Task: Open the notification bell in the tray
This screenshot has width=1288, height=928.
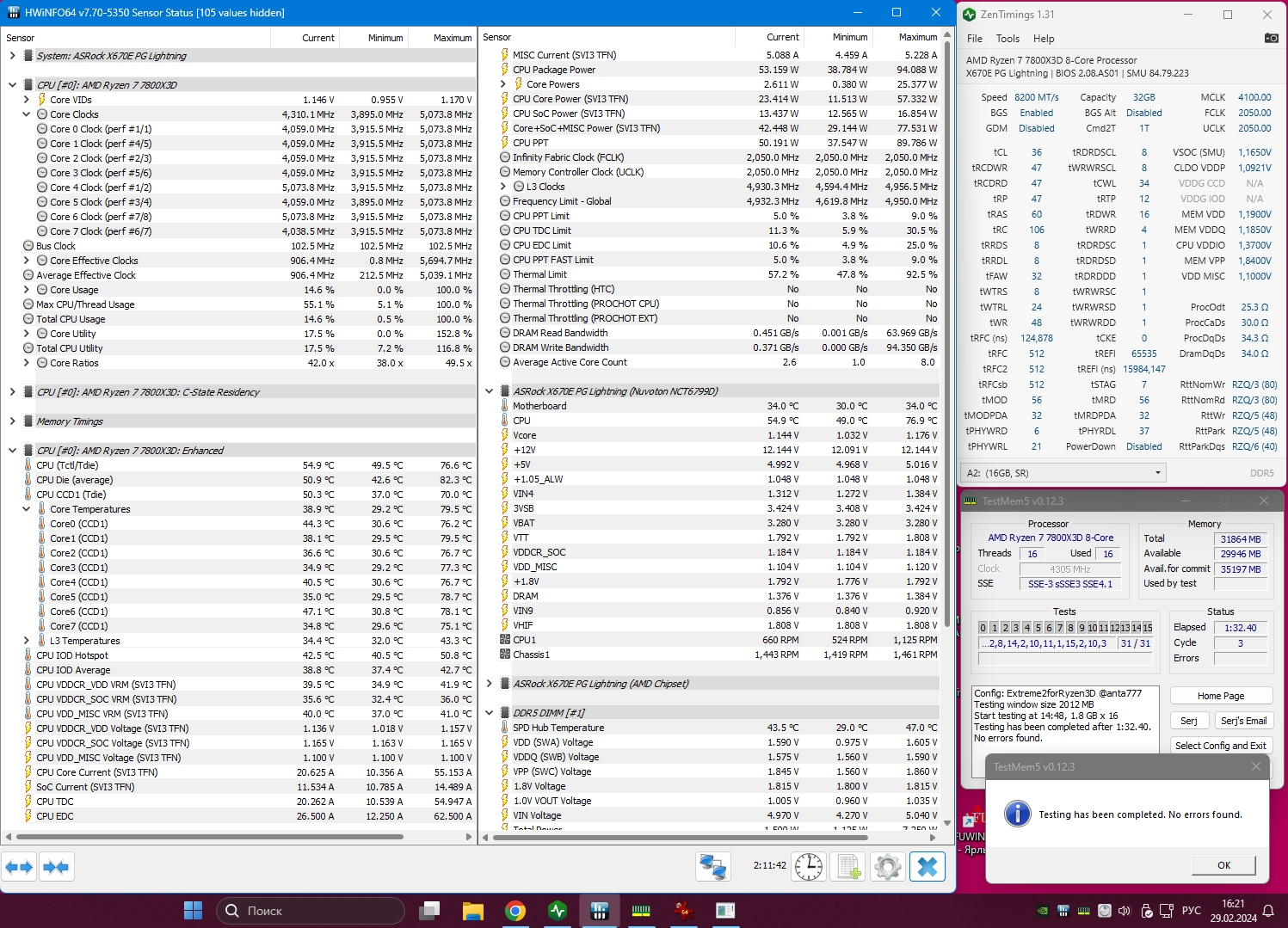Action: tap(1268, 911)
